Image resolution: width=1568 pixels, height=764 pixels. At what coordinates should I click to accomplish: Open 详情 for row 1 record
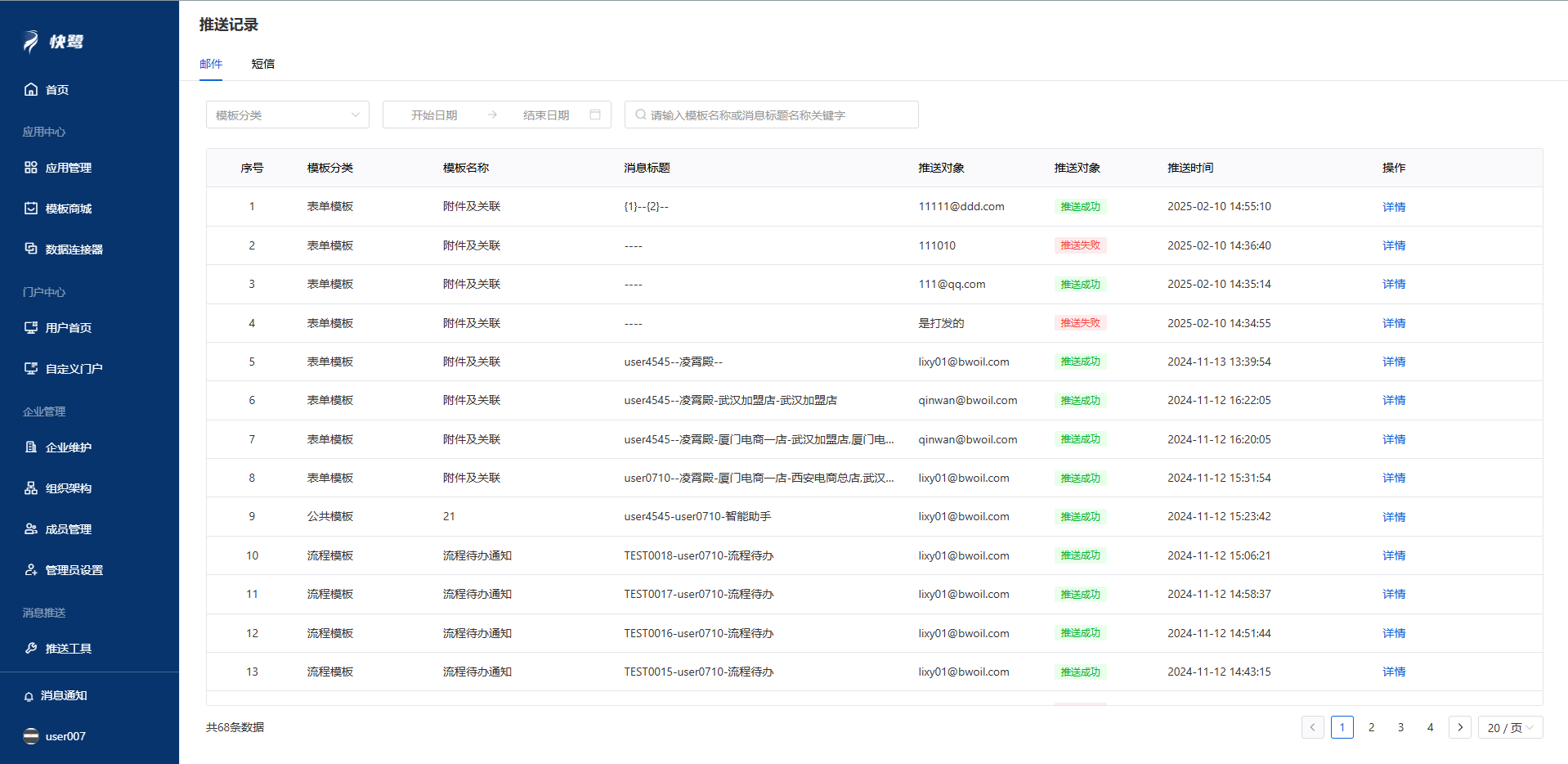click(1393, 207)
